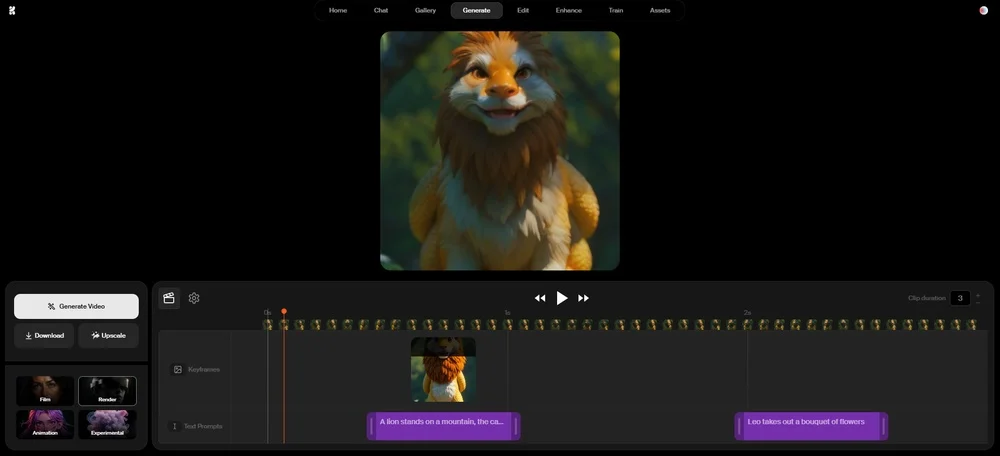Click the app logo in the top-left corner

tap(12, 10)
